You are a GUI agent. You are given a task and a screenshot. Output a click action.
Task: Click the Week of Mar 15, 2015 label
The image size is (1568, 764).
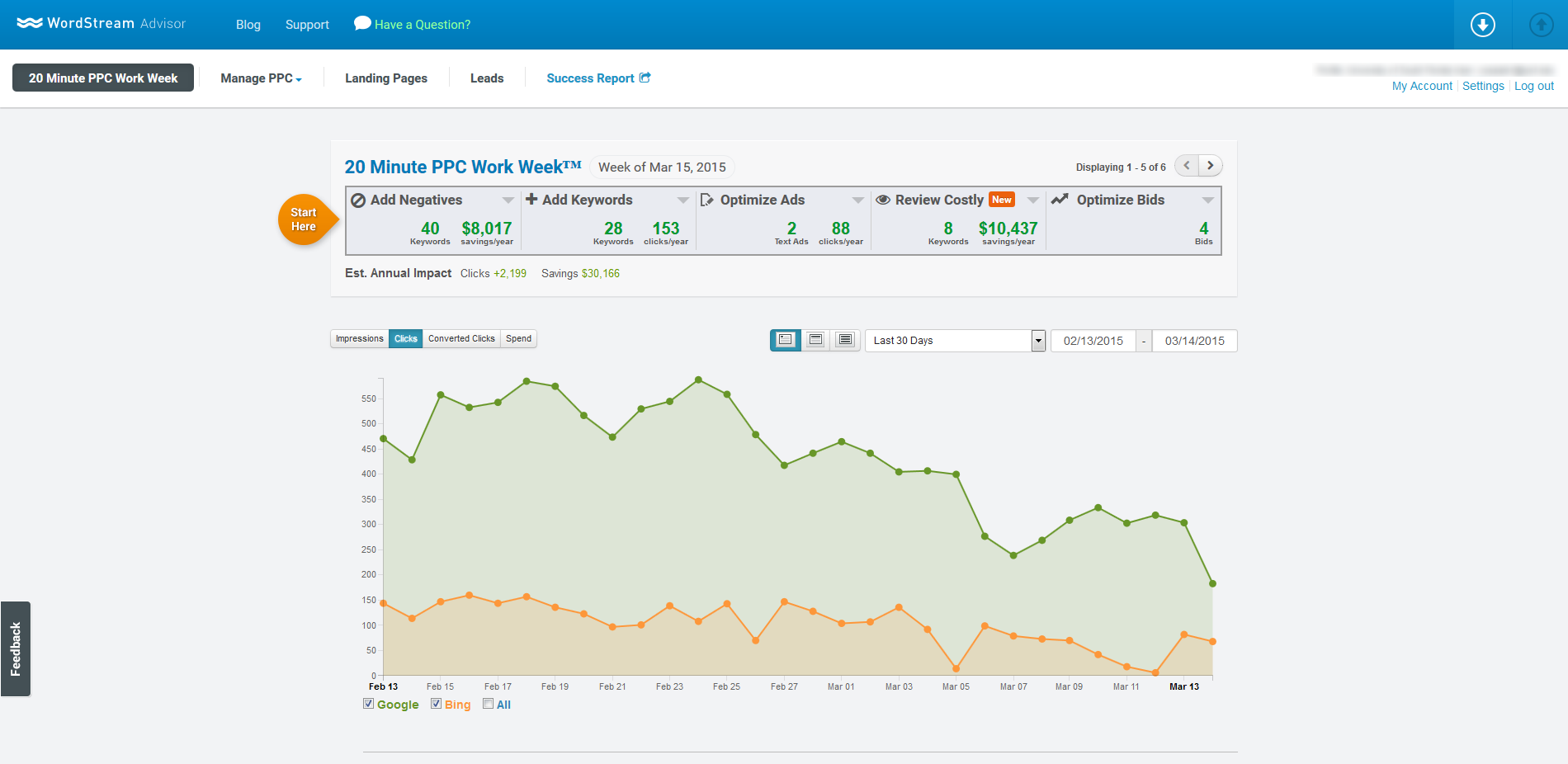[x=662, y=167]
